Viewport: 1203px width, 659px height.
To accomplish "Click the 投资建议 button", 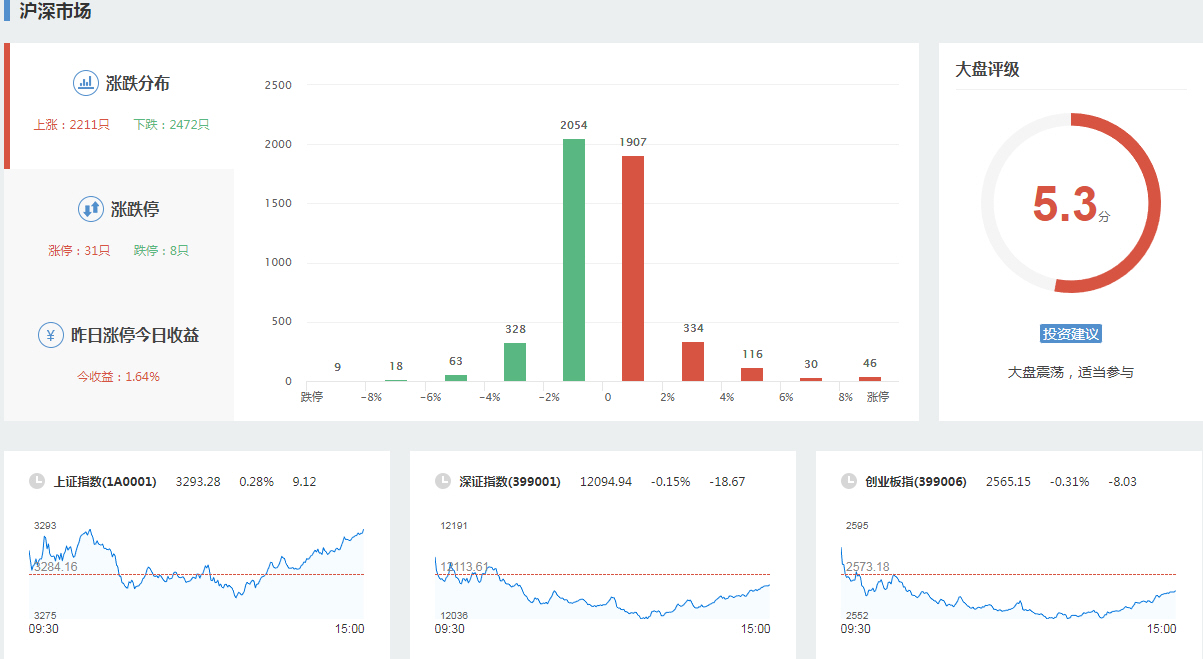I will click(1070, 334).
